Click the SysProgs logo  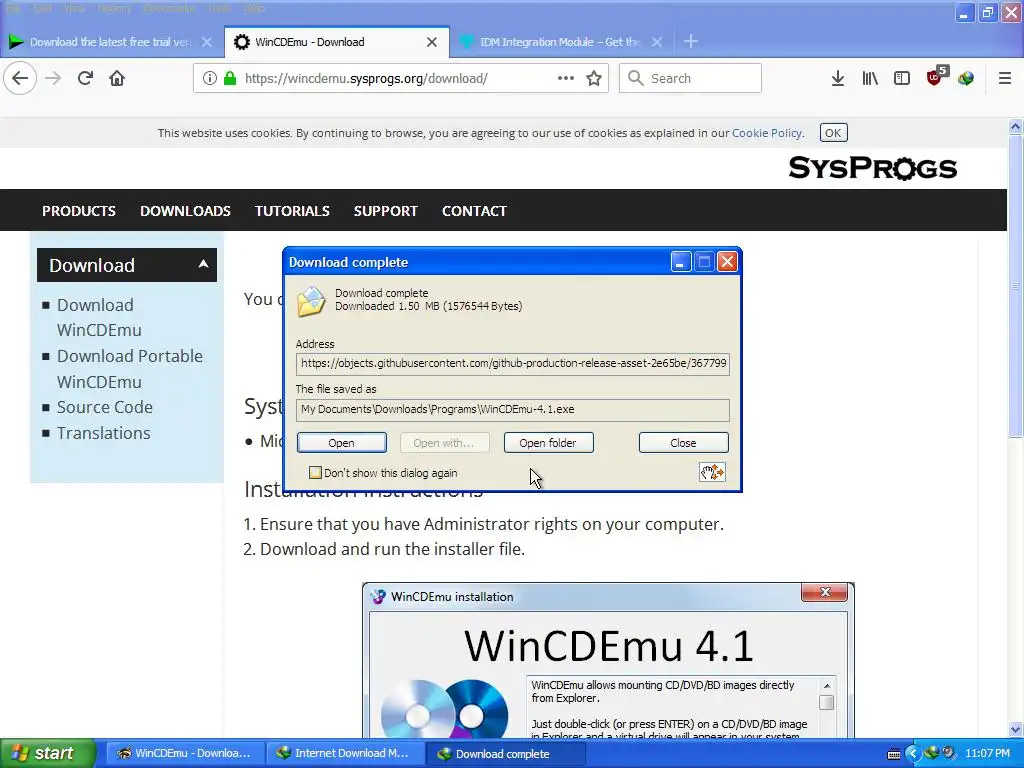[x=872, y=168]
